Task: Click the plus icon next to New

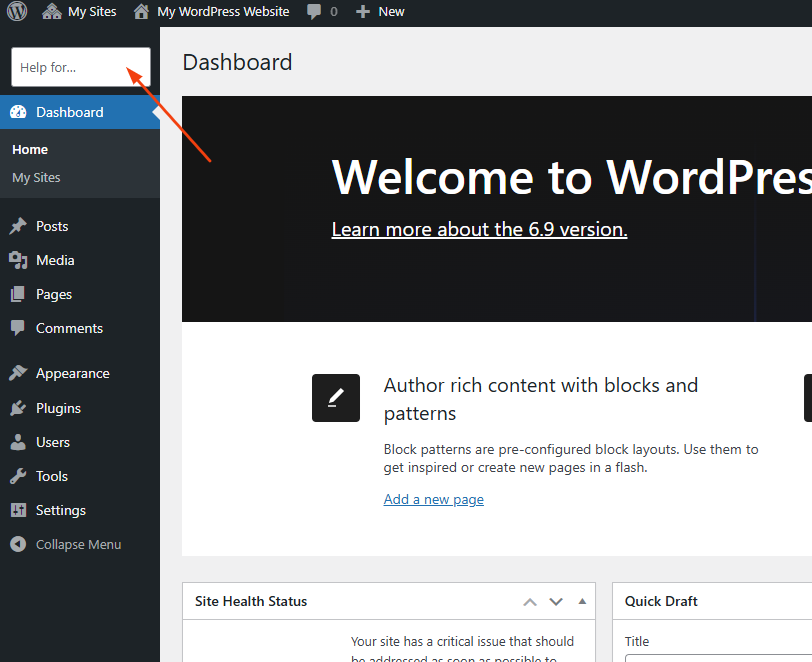Action: click(x=363, y=11)
